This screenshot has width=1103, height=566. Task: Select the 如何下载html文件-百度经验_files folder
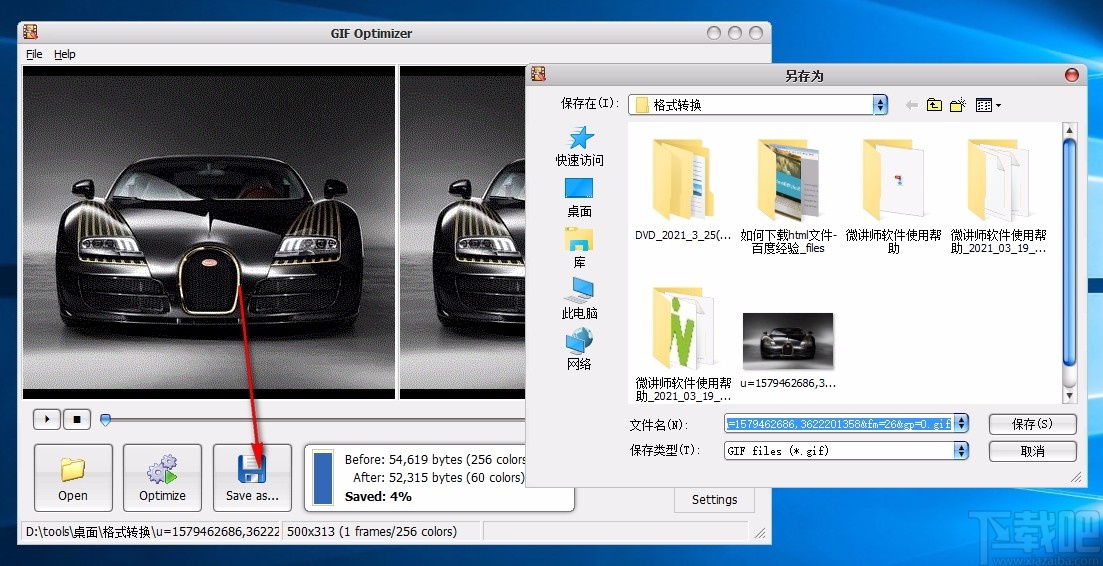pyautogui.click(x=788, y=195)
